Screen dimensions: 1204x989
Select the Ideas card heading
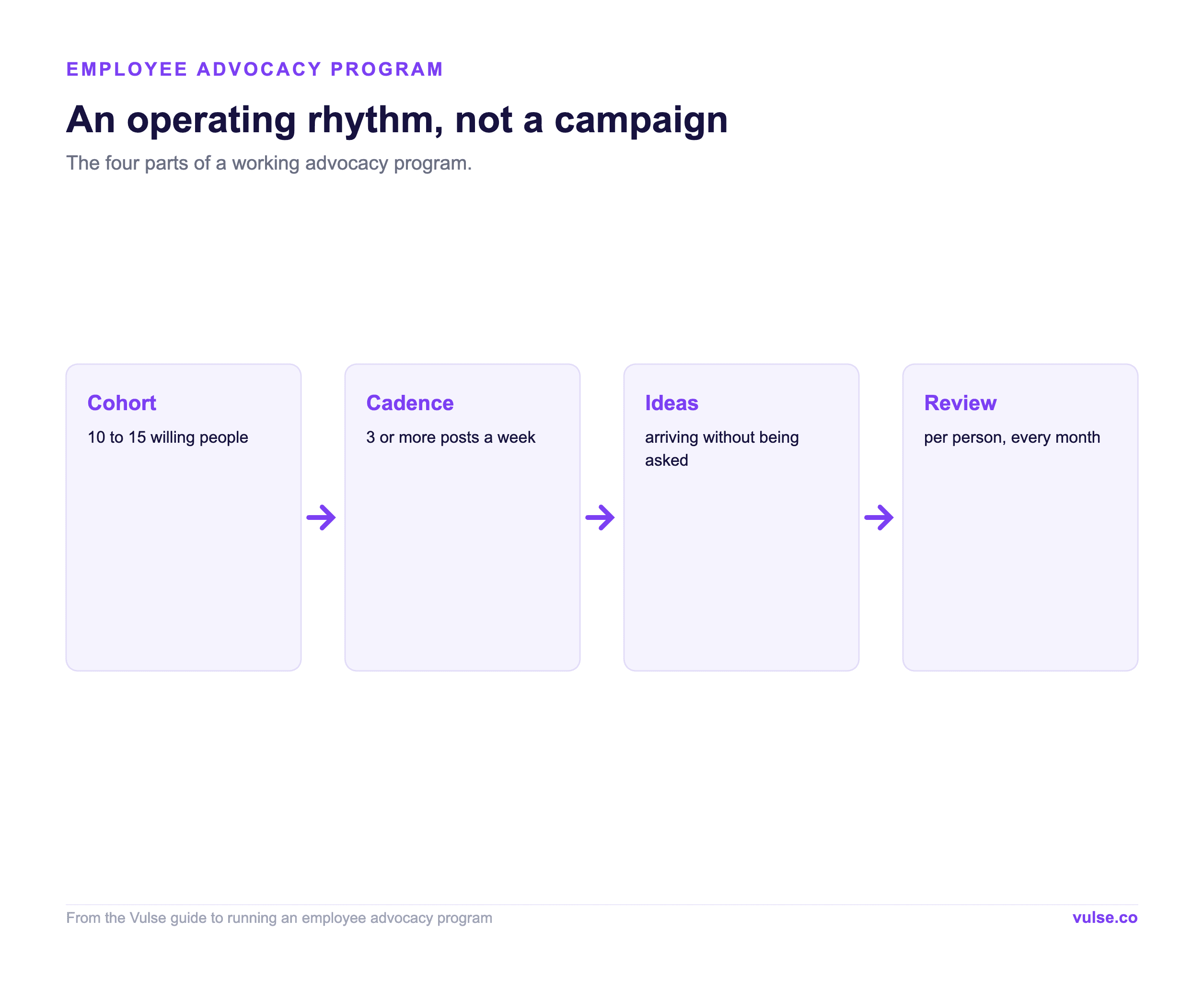[x=671, y=403]
